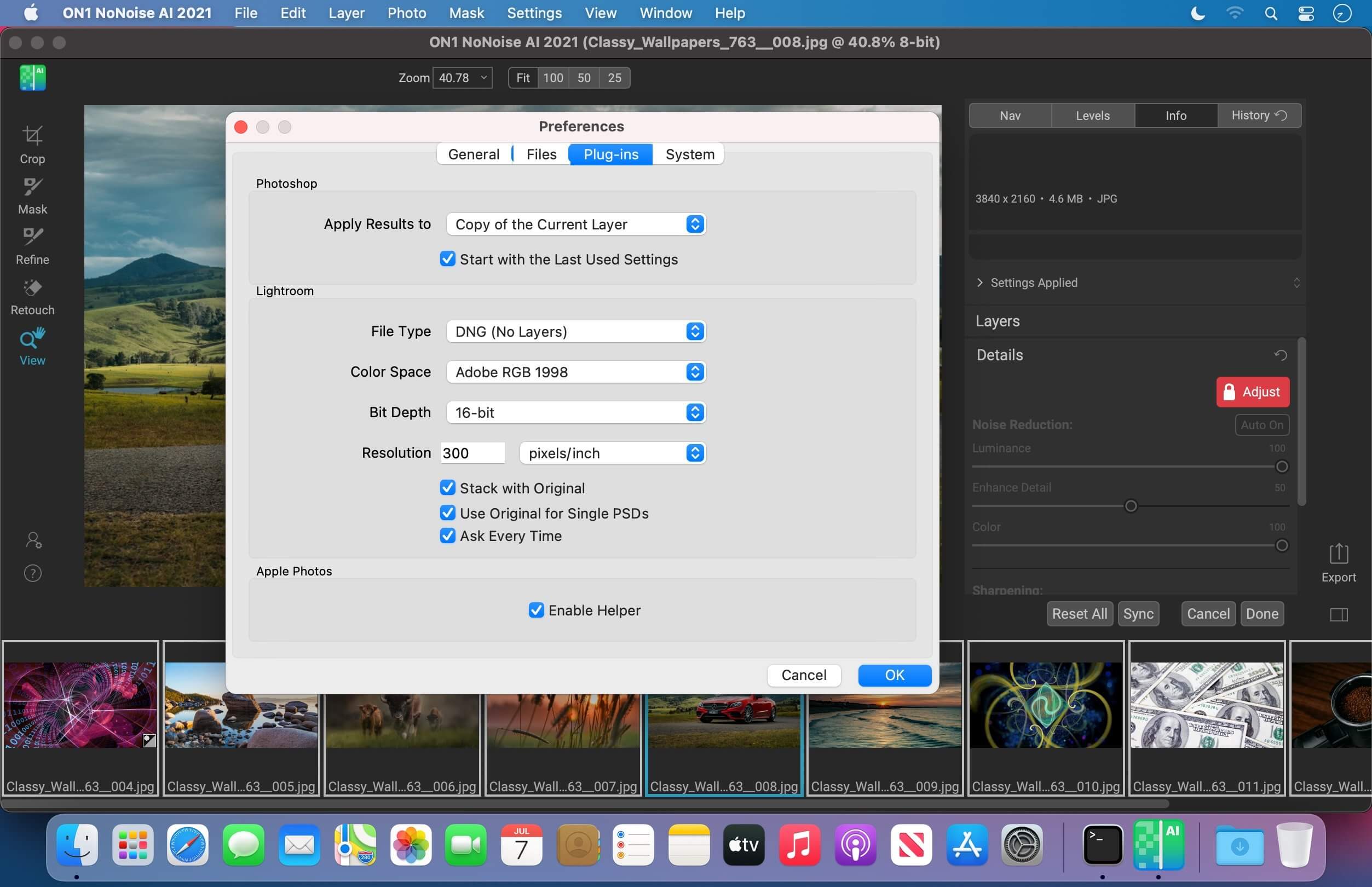Open the Color Space dropdown

pyautogui.click(x=576, y=372)
